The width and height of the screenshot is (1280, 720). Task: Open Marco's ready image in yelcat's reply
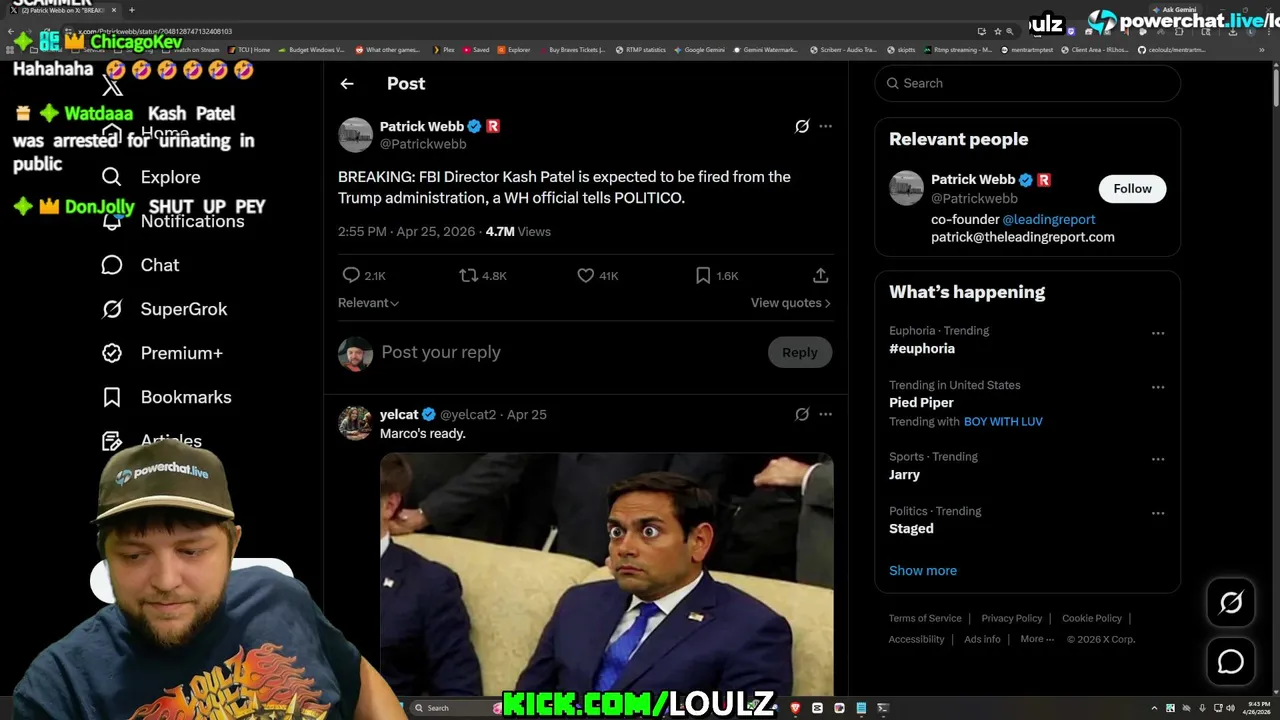pyautogui.click(x=606, y=573)
